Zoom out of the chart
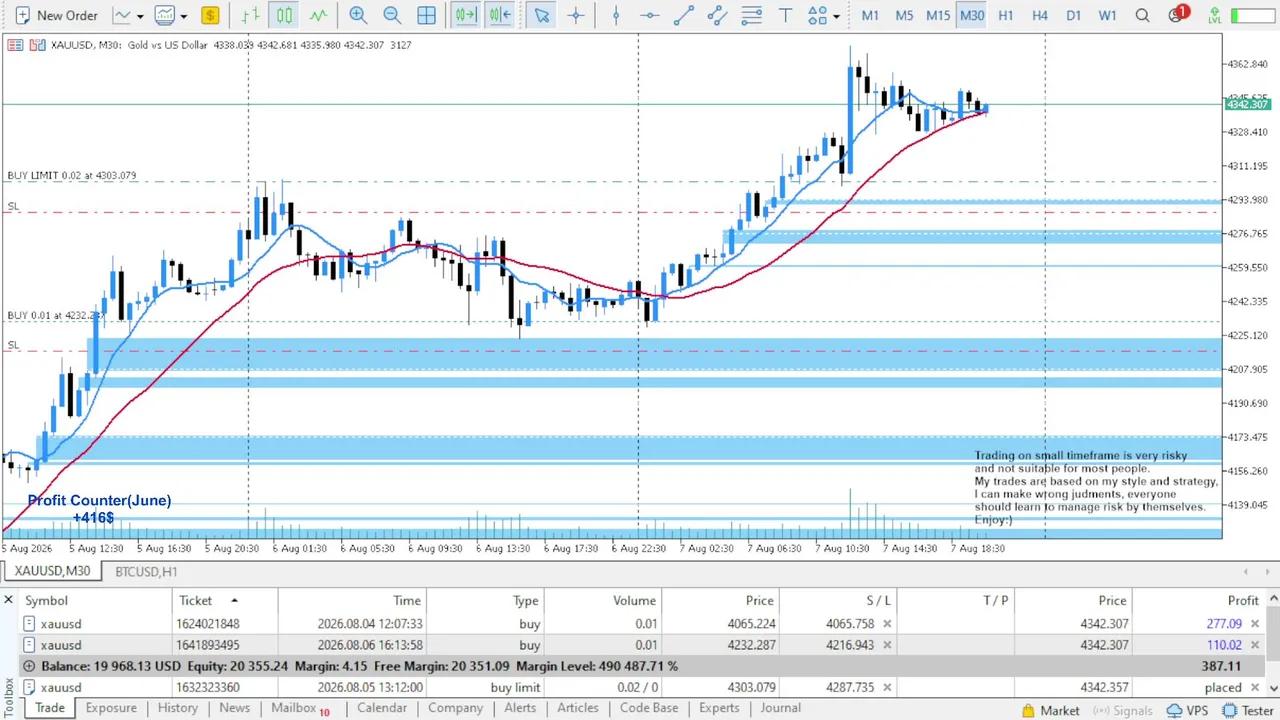Image resolution: width=1280 pixels, height=720 pixels. coord(392,15)
